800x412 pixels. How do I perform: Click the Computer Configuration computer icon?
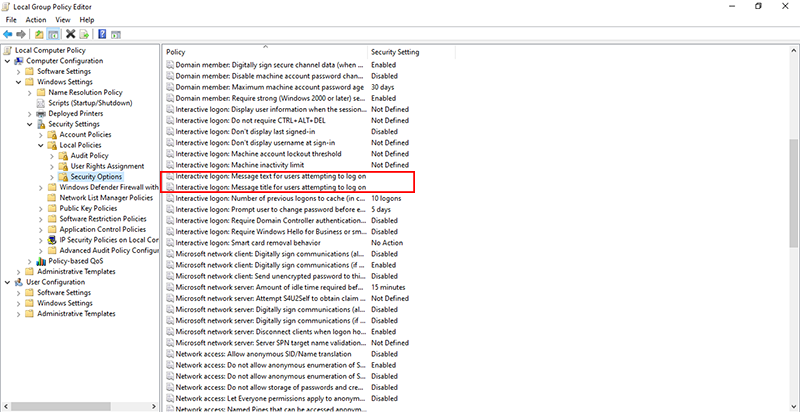18,61
